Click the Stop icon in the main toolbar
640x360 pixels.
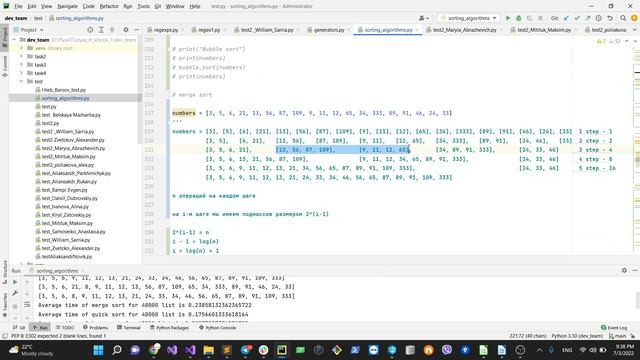(540, 18)
